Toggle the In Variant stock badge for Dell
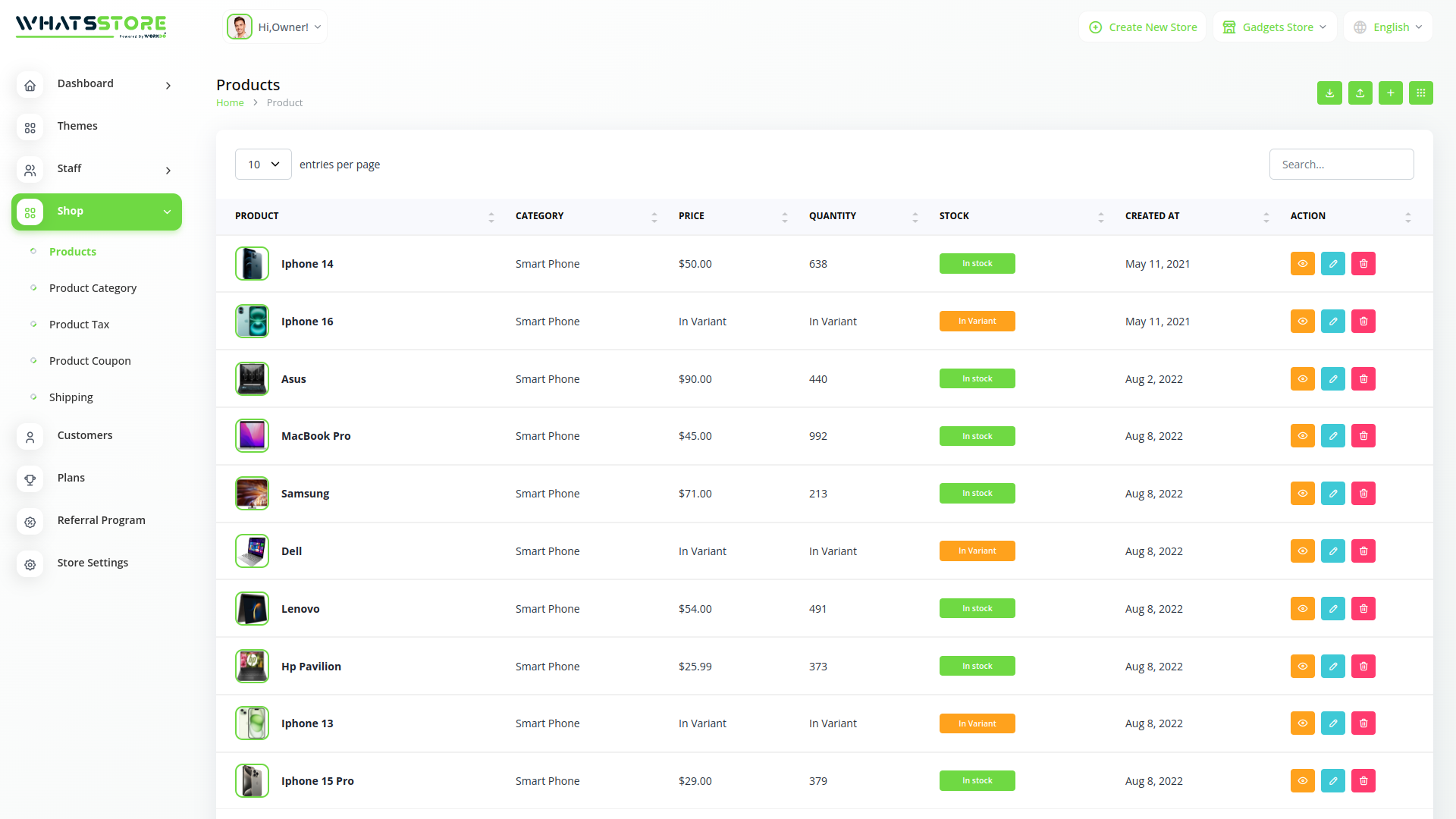Screen dimensions: 1456x819 977,551
